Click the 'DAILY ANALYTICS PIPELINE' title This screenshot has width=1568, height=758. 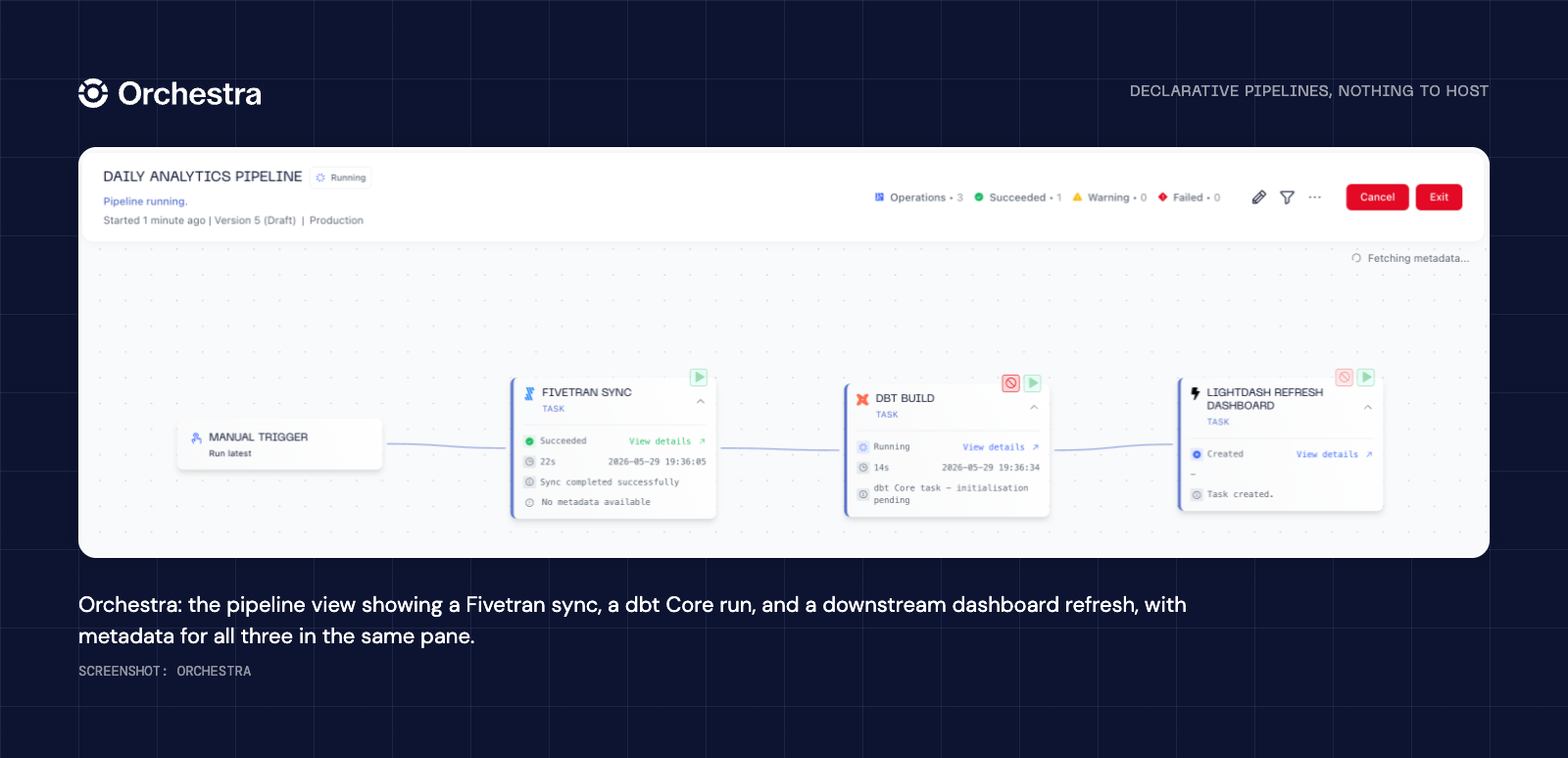point(203,177)
